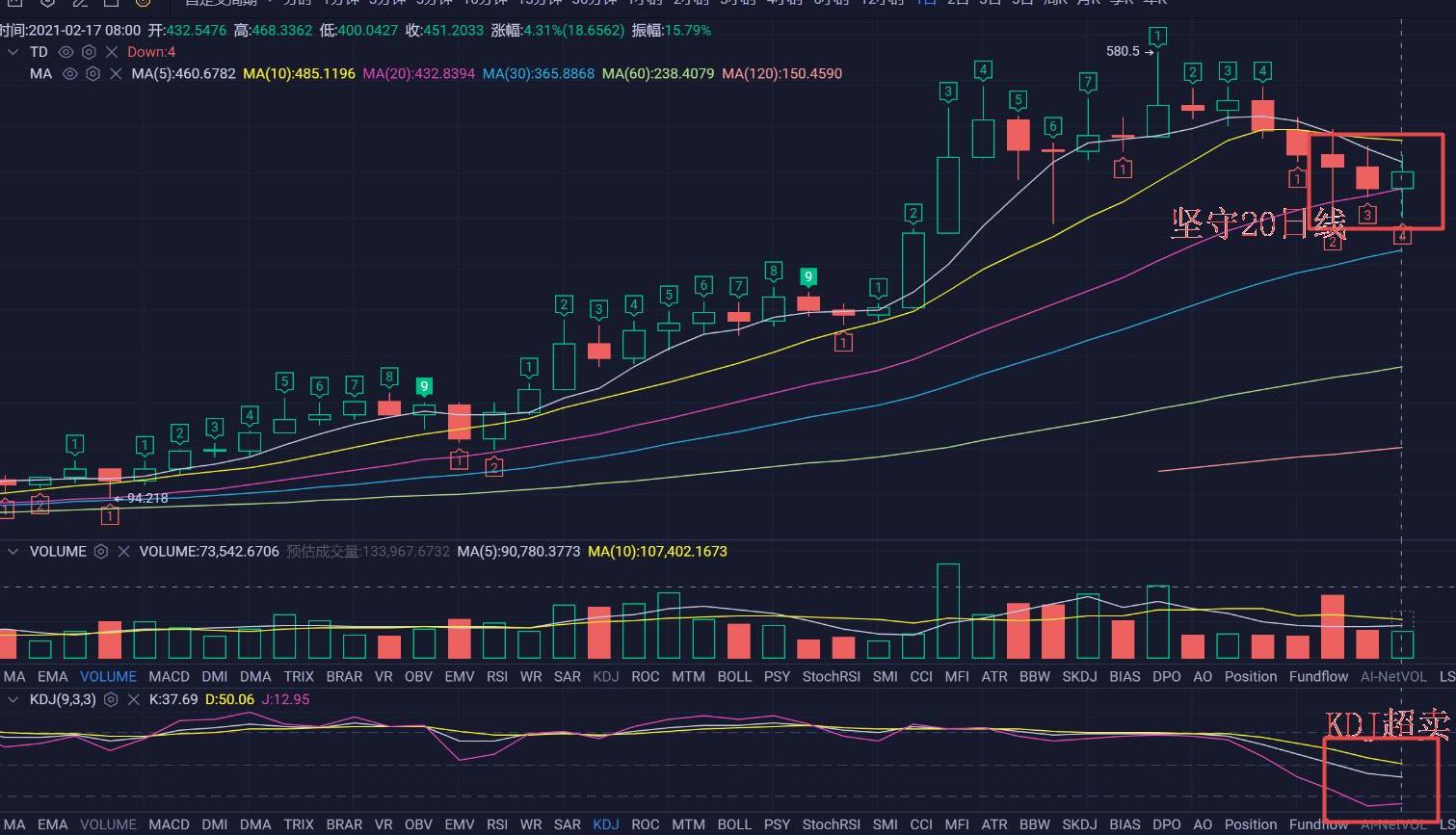This screenshot has height=835, width=1456.
Task: Collapse the TD indicator legend chevron
Action: click(13, 52)
